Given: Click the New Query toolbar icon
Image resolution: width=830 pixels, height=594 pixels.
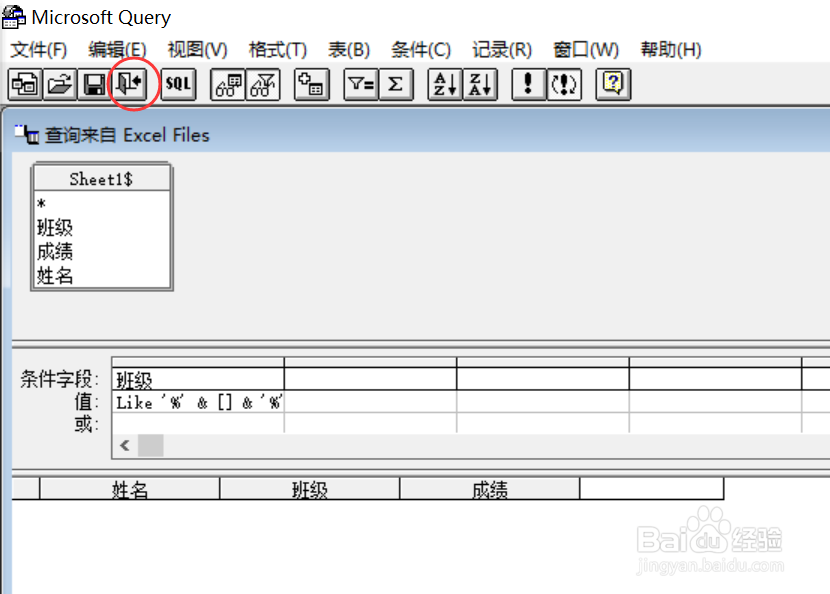Looking at the screenshot, I should [x=25, y=84].
